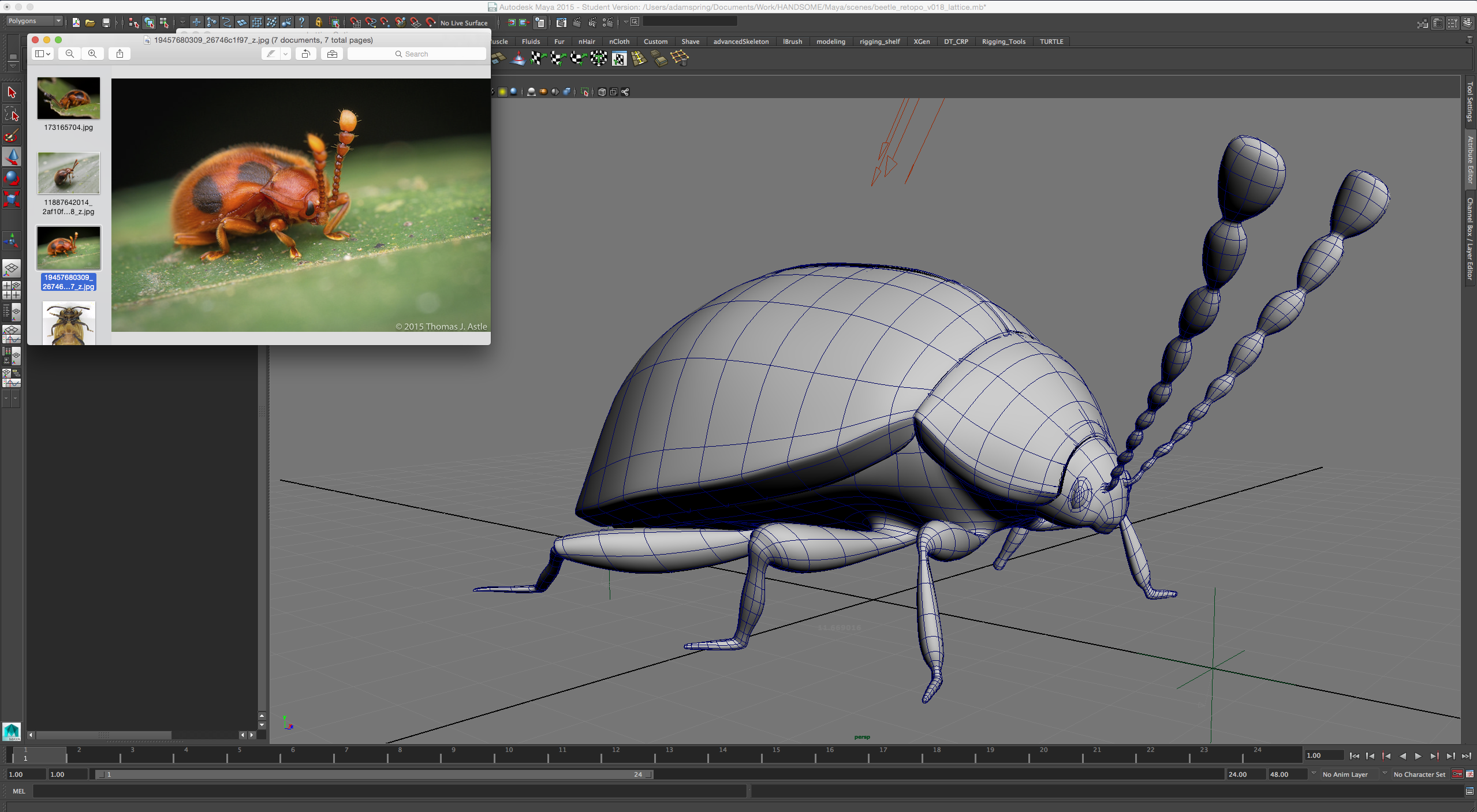Open the right quick layout arrow menu
1477x812 pixels.
[16, 398]
